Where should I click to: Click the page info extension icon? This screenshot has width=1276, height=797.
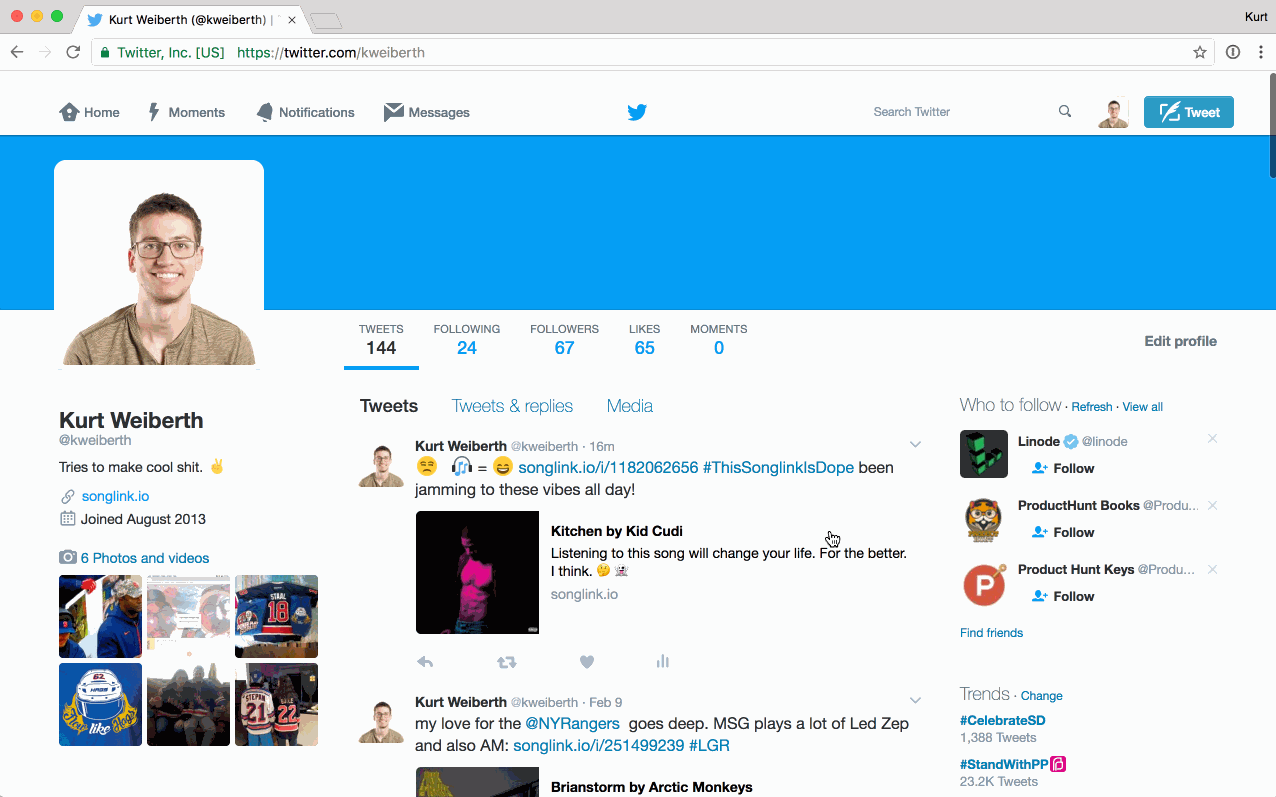click(x=1233, y=52)
